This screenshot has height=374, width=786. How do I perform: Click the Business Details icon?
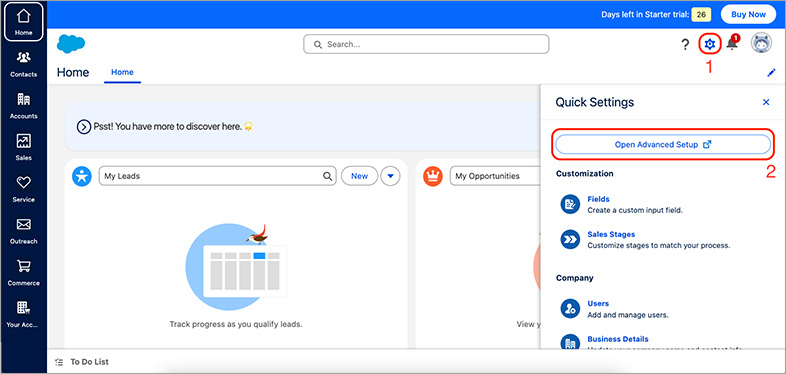570,343
